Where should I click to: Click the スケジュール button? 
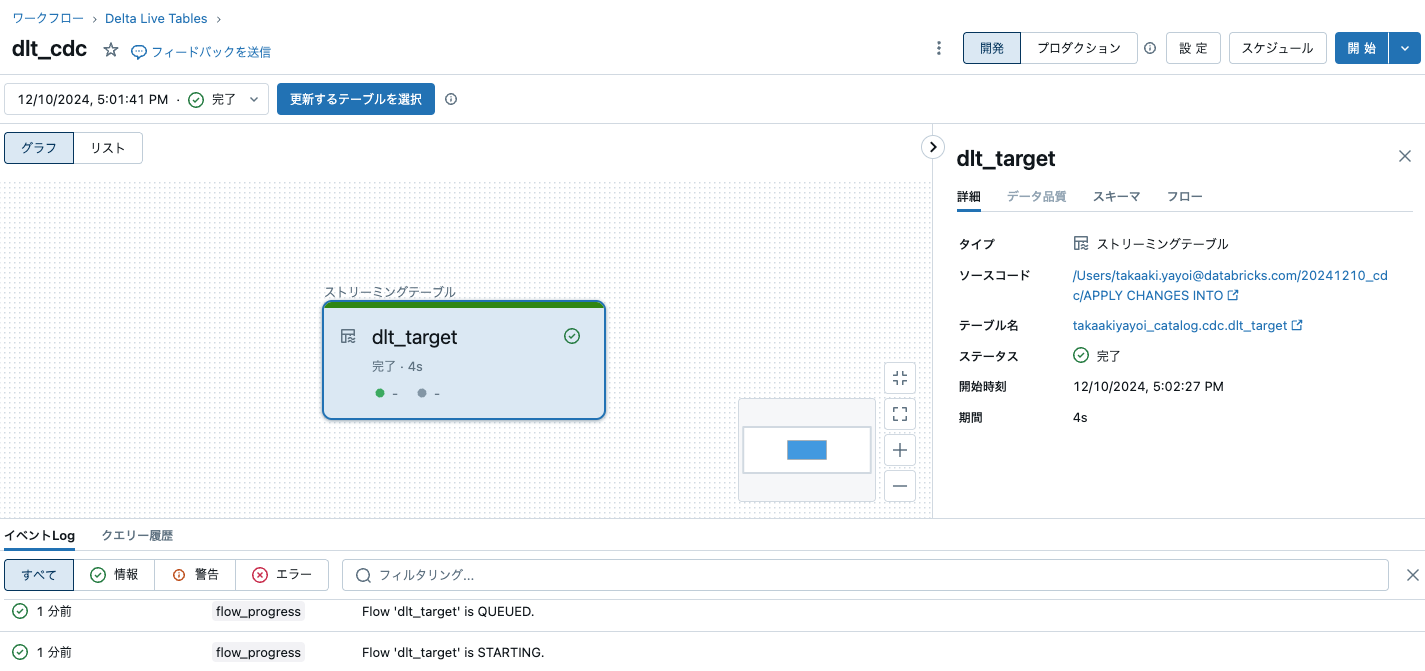click(x=1277, y=48)
